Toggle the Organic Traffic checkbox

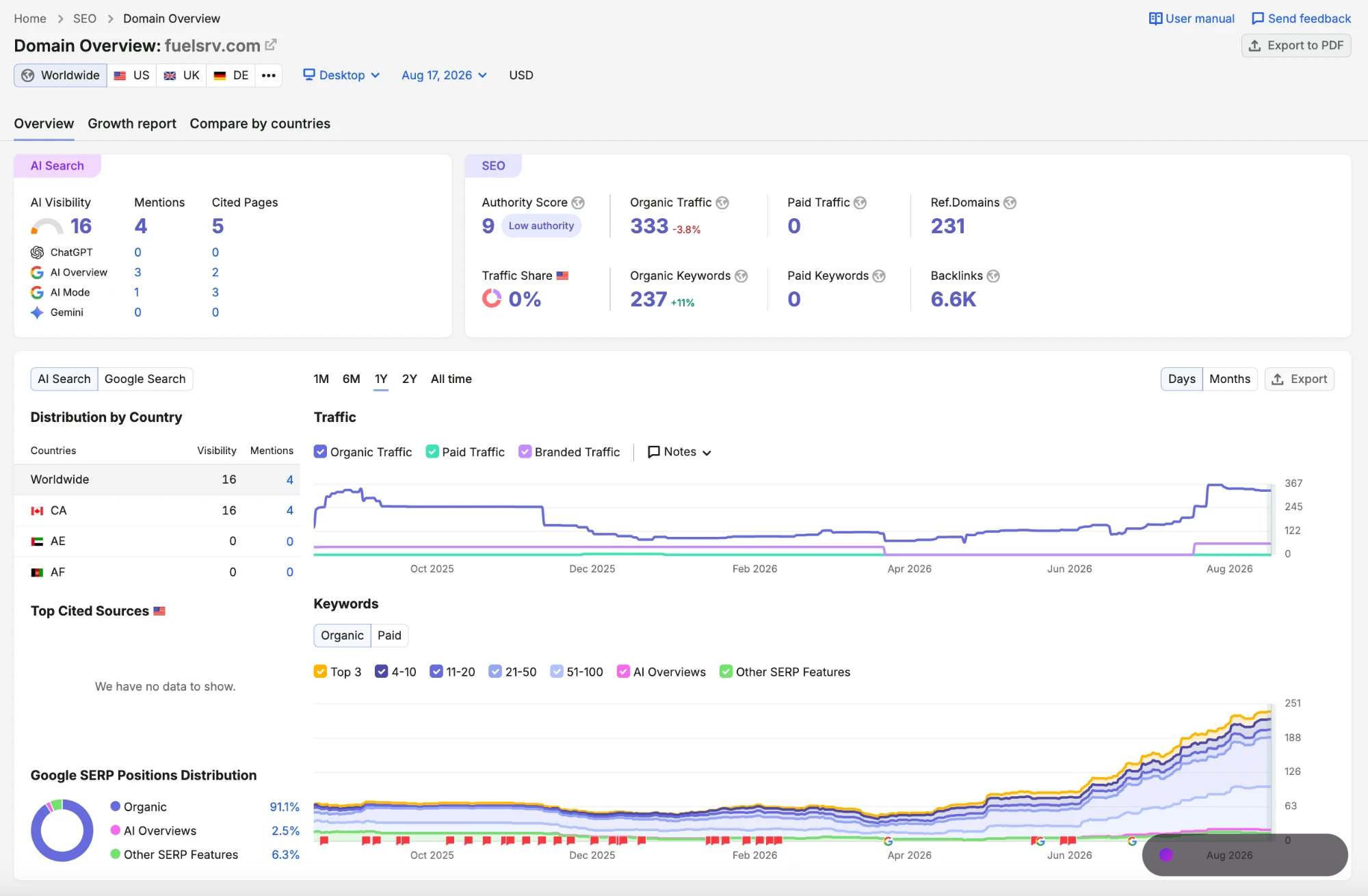[320, 452]
